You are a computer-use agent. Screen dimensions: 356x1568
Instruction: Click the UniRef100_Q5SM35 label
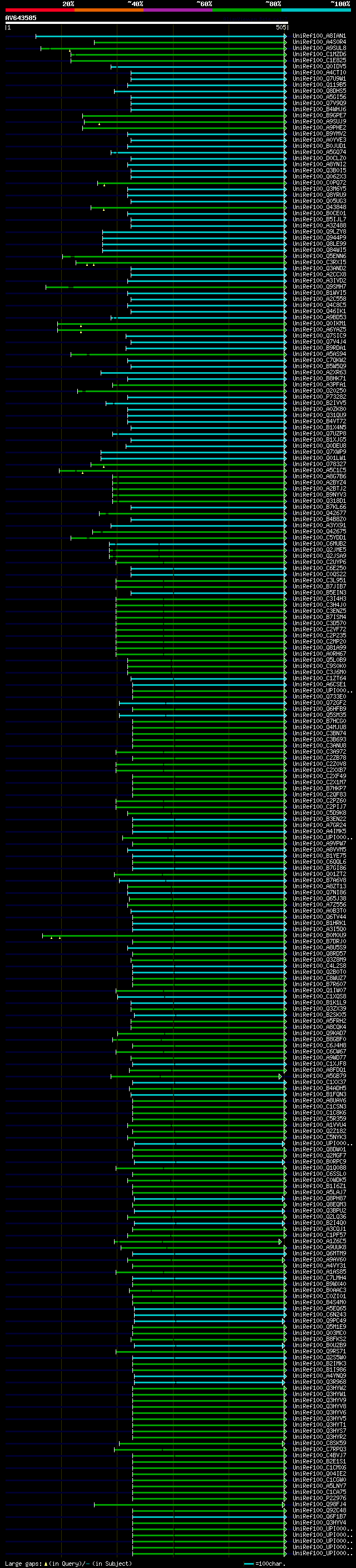319,715
